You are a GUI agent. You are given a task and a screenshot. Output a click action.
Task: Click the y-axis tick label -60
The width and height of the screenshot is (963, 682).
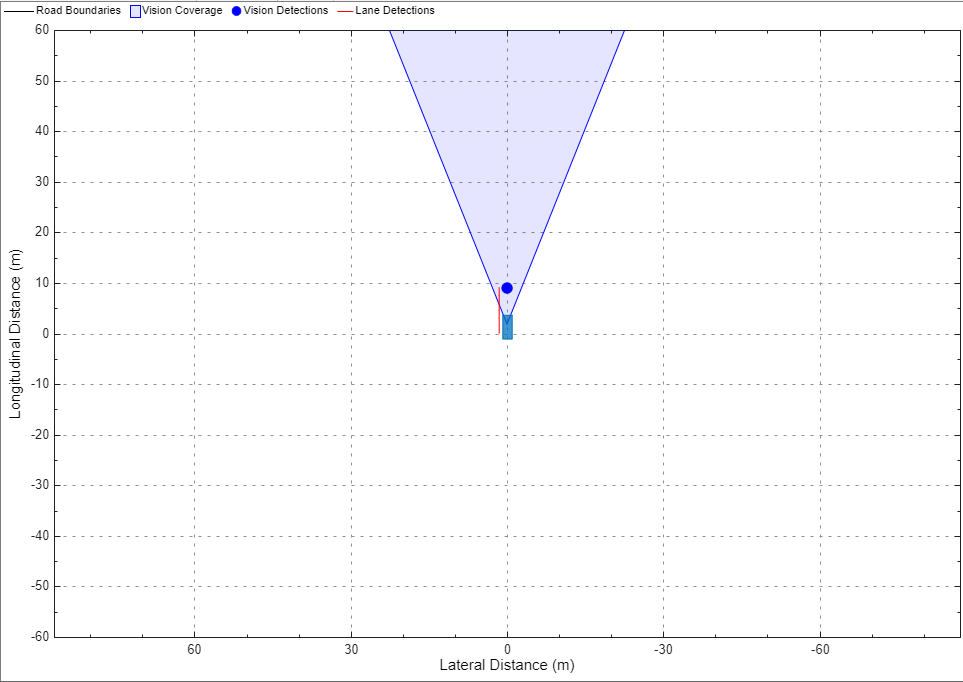click(40, 637)
